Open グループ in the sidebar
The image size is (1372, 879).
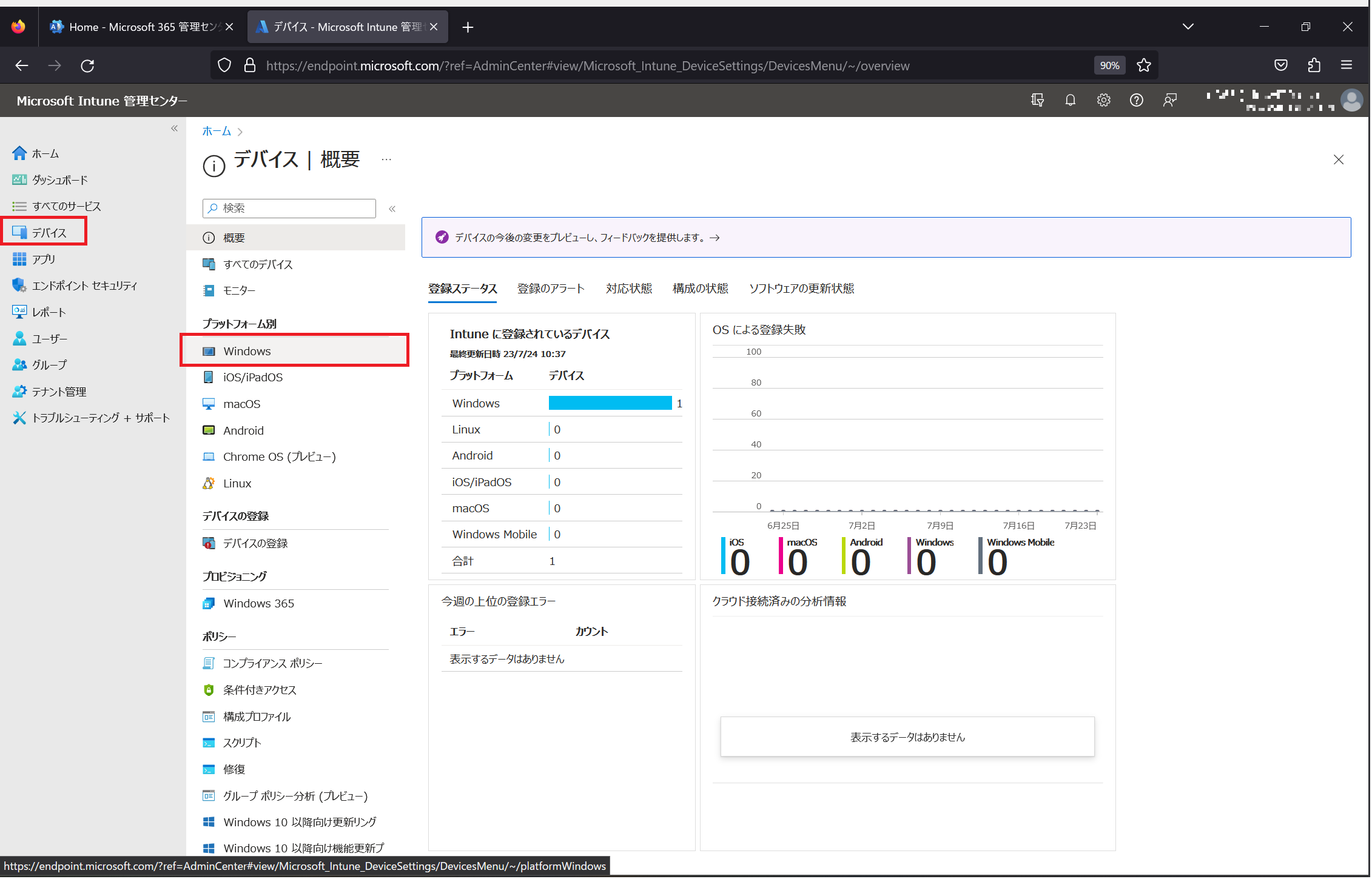[x=39, y=366]
